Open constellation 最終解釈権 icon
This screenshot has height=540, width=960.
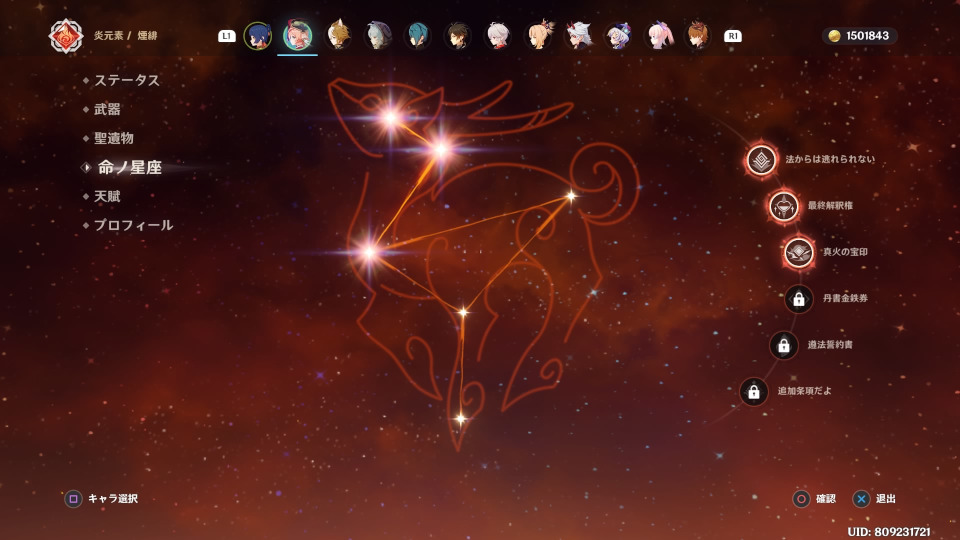pyautogui.click(x=784, y=206)
